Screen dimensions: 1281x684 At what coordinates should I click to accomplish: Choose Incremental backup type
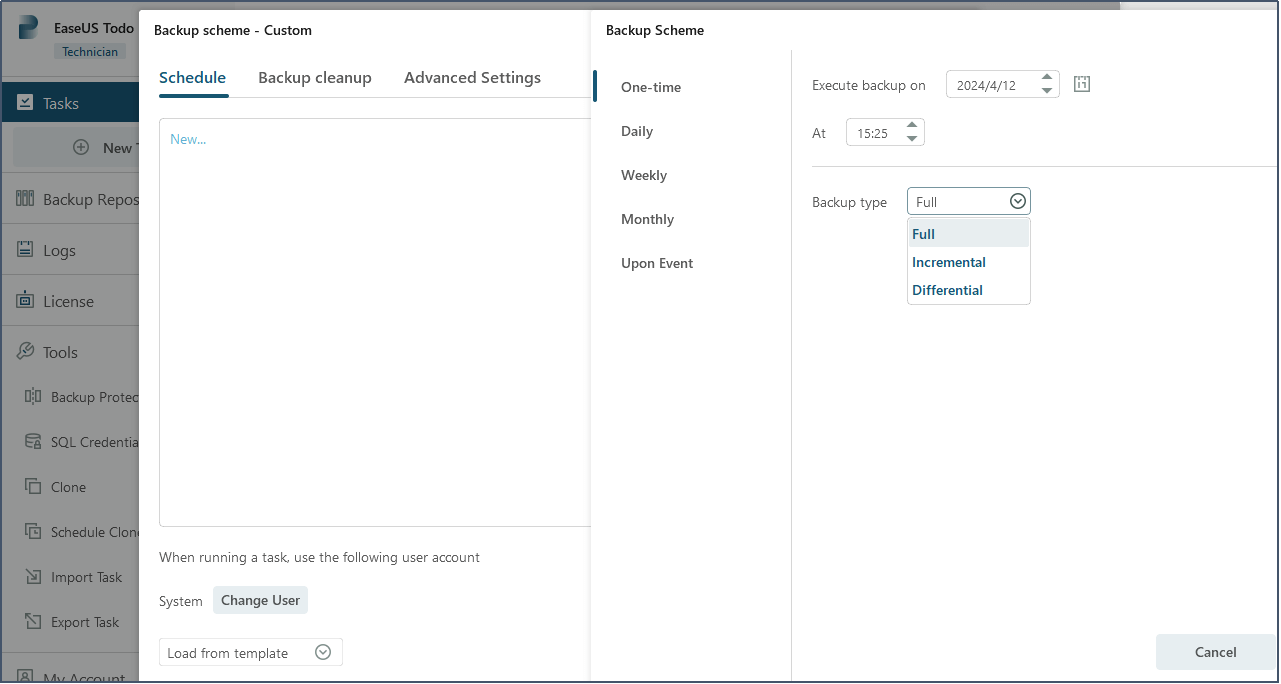click(x=948, y=262)
